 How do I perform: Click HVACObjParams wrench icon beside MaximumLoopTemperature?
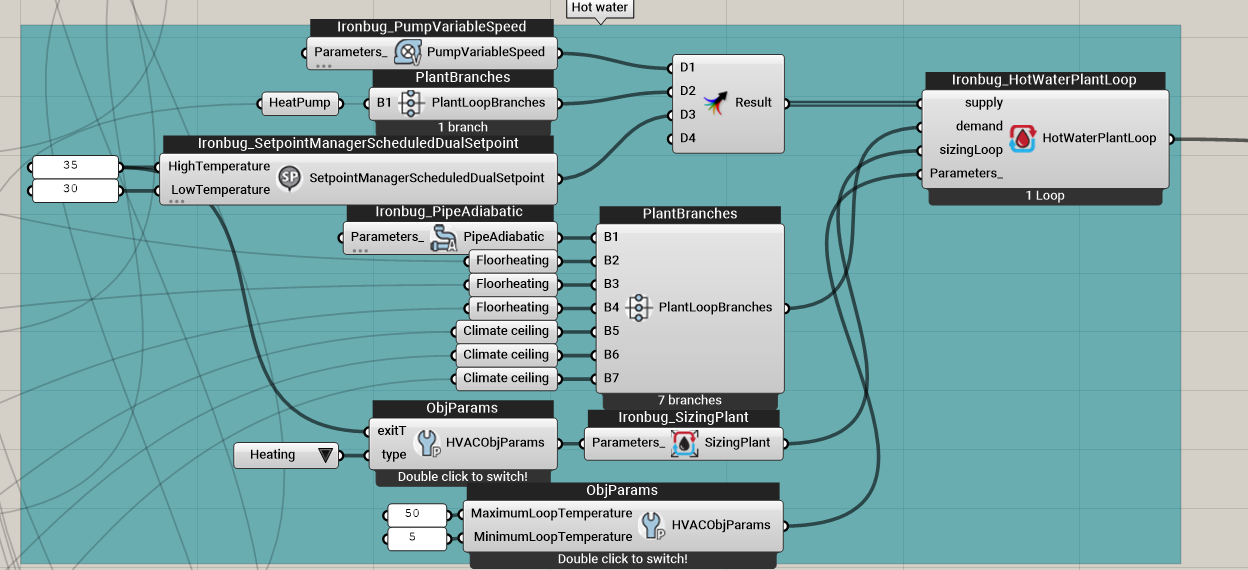click(x=652, y=525)
